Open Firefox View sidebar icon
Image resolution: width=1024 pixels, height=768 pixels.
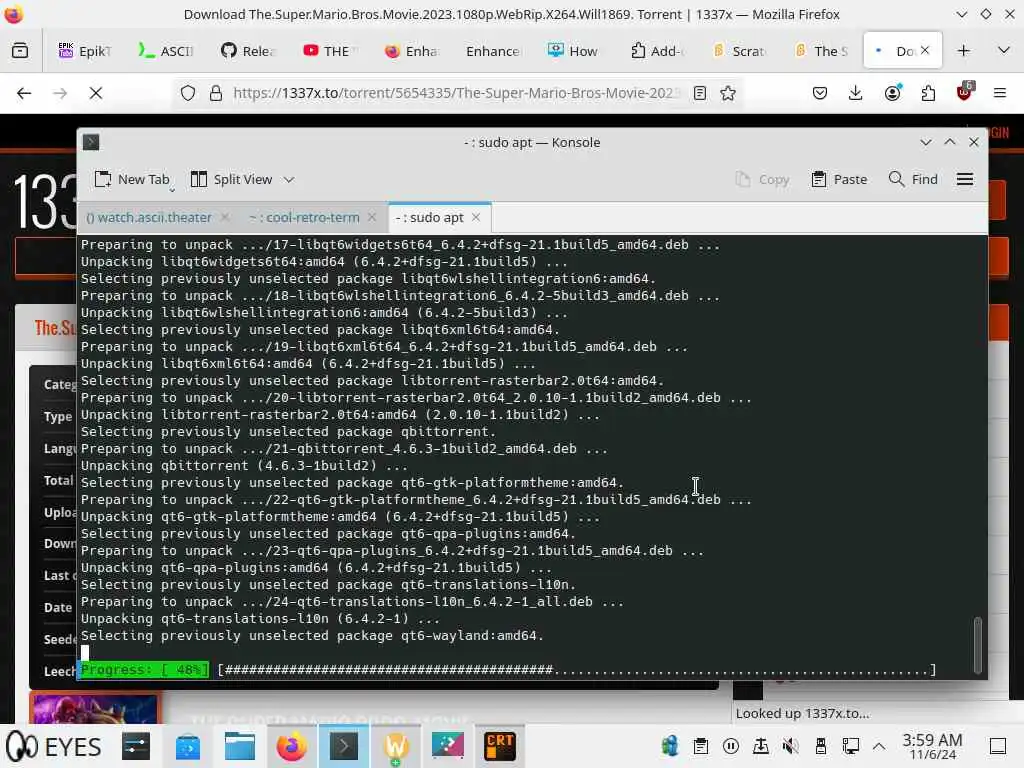click(20, 50)
